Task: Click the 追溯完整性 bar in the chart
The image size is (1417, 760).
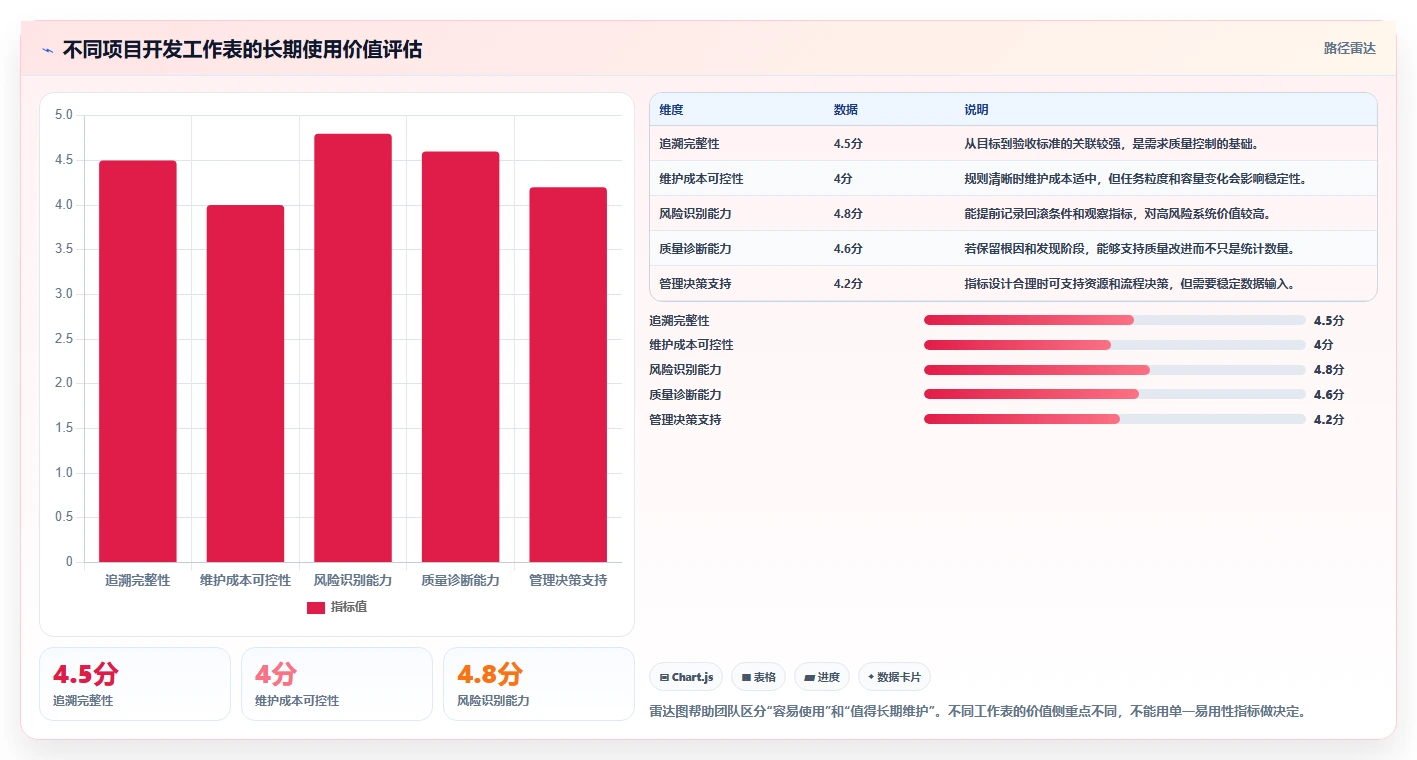Action: pyautogui.click(x=138, y=361)
